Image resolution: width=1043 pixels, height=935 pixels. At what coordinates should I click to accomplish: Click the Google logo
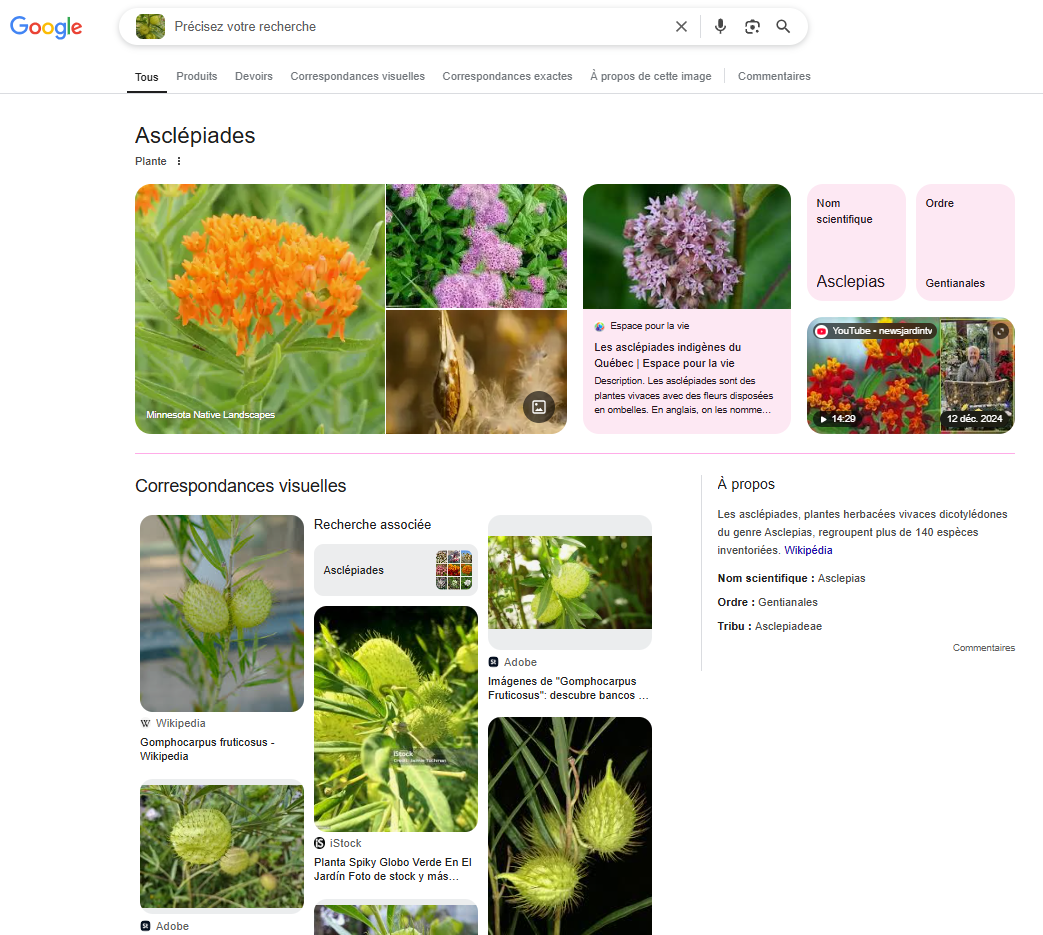(46, 27)
